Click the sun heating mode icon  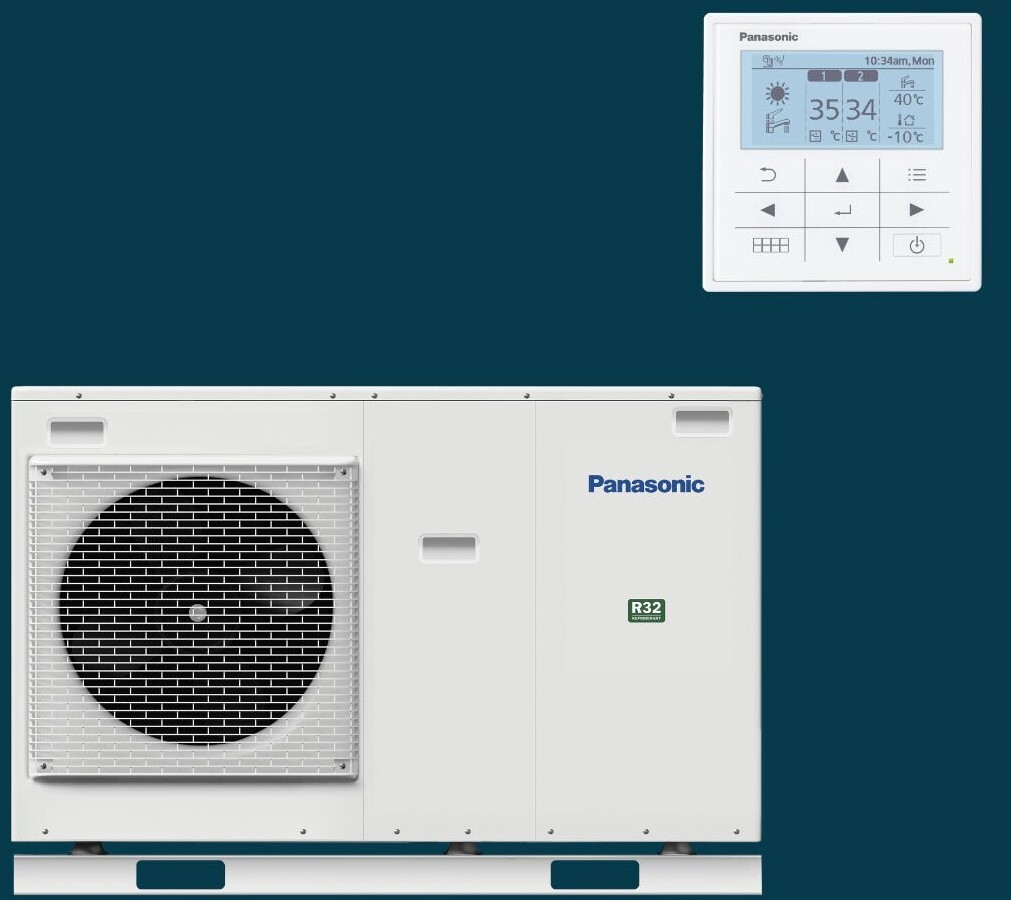[x=777, y=94]
